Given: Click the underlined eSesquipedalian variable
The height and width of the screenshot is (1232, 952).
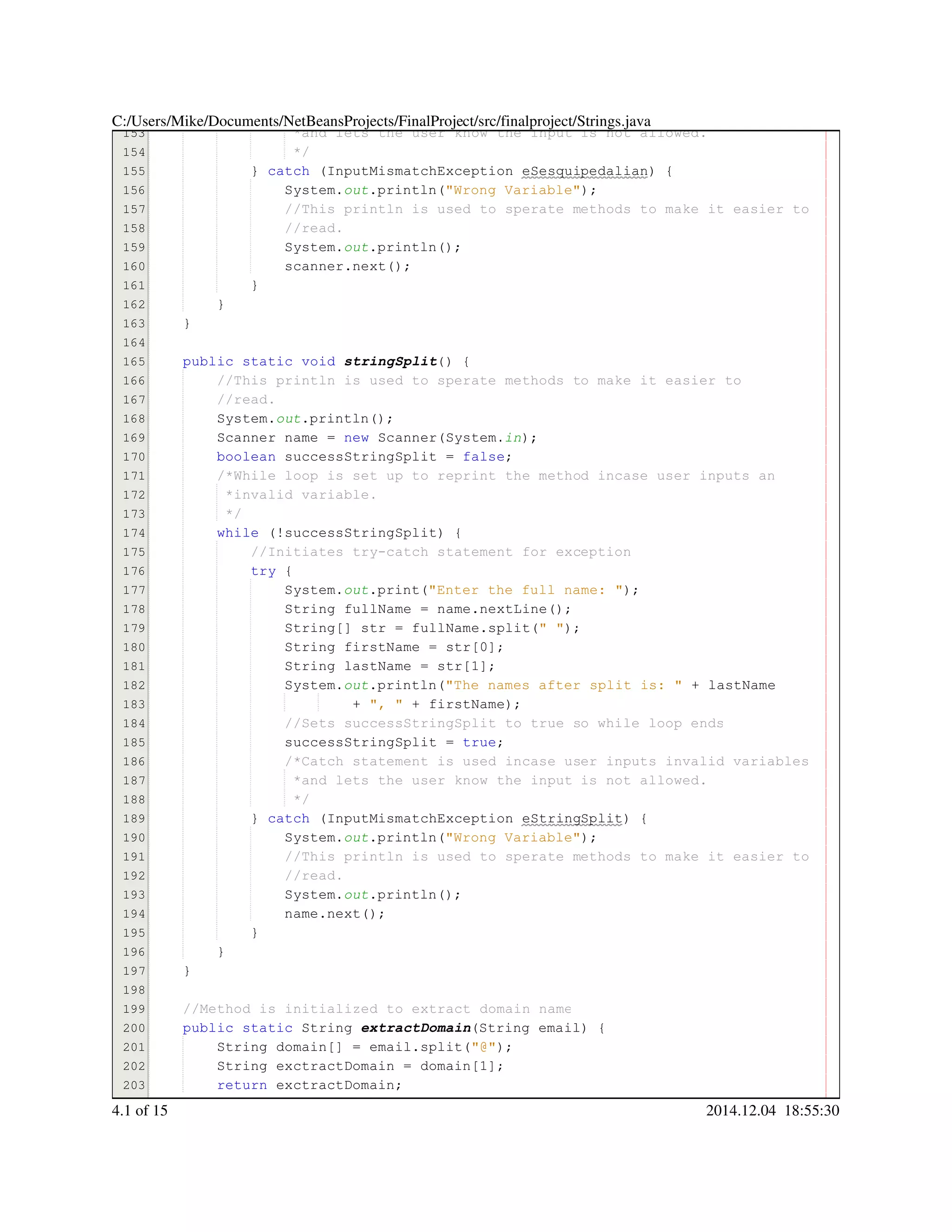Looking at the screenshot, I should (584, 172).
